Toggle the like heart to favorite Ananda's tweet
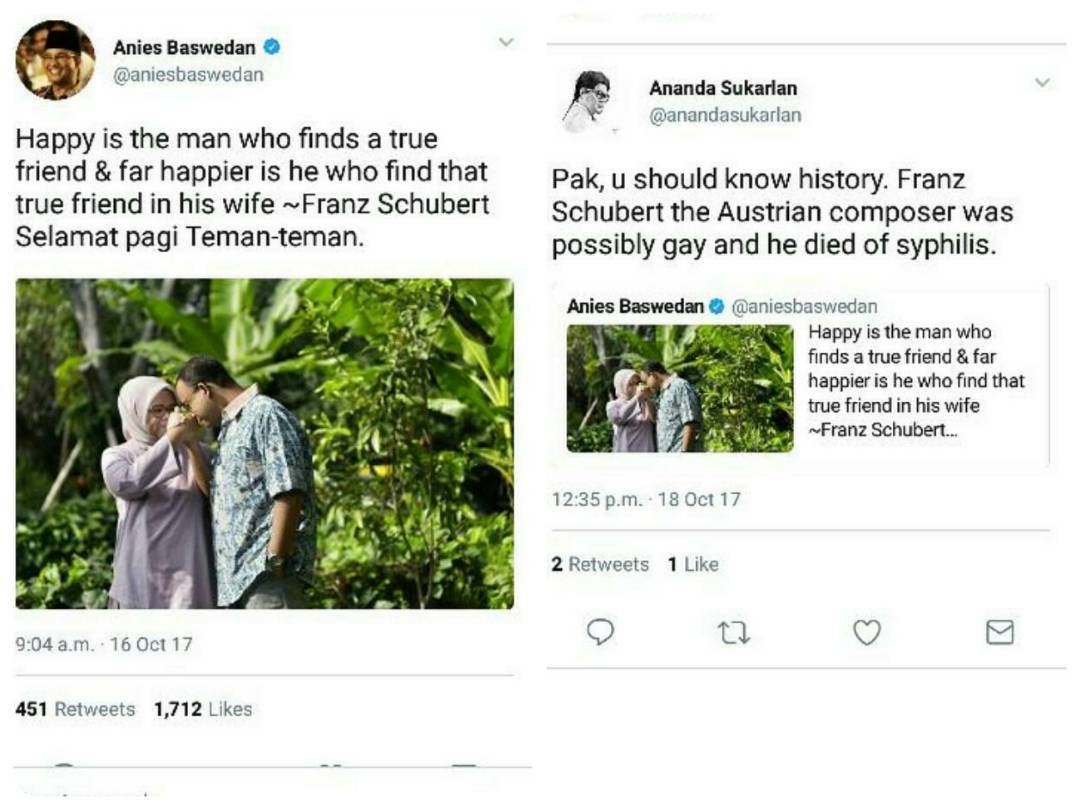This screenshot has height=810, width=1080. (869, 632)
